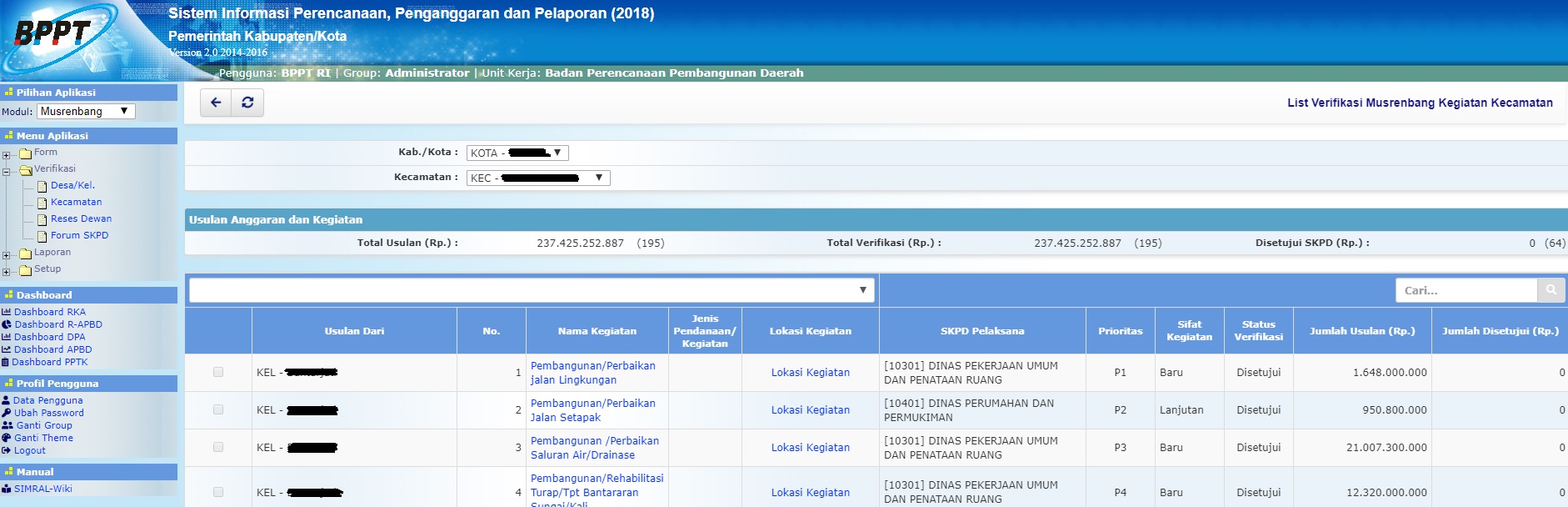Viewport: 1568px width, 507px height.
Task: Select the Laporan menu label
Action: click(52, 252)
